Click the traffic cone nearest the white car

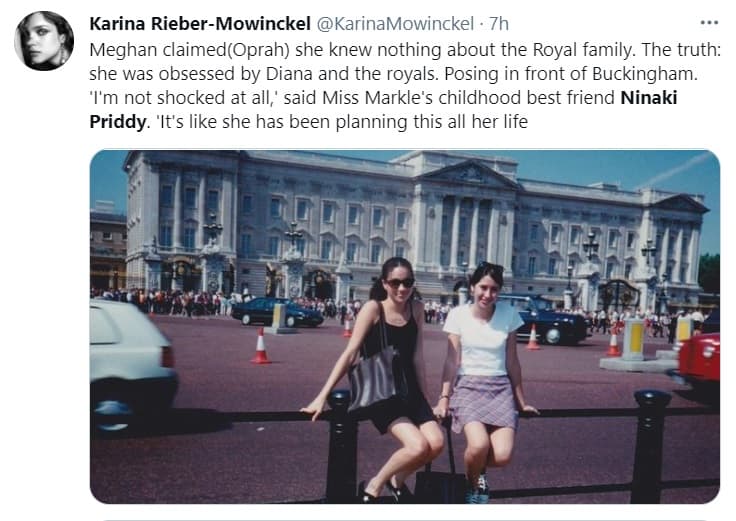point(261,346)
